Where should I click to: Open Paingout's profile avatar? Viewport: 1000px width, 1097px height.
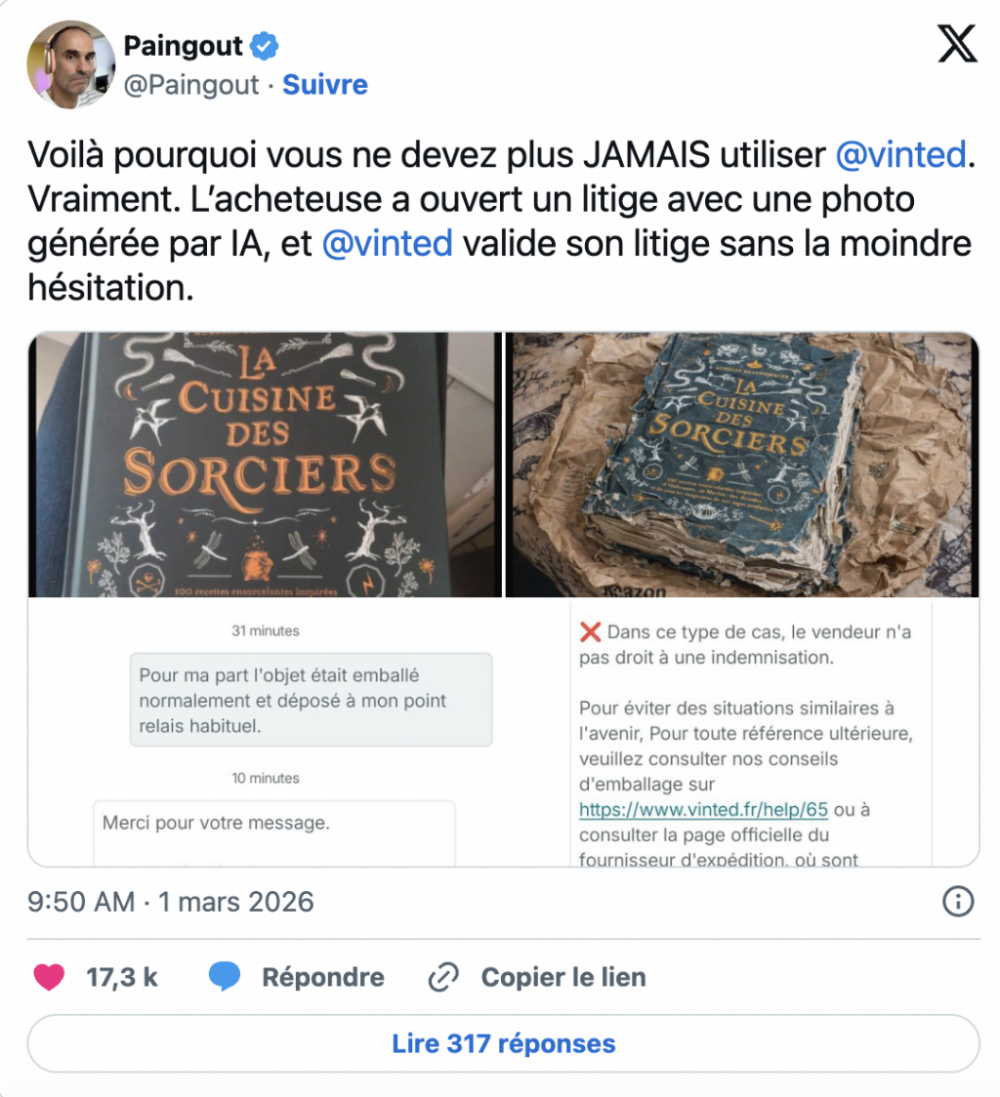coord(71,64)
